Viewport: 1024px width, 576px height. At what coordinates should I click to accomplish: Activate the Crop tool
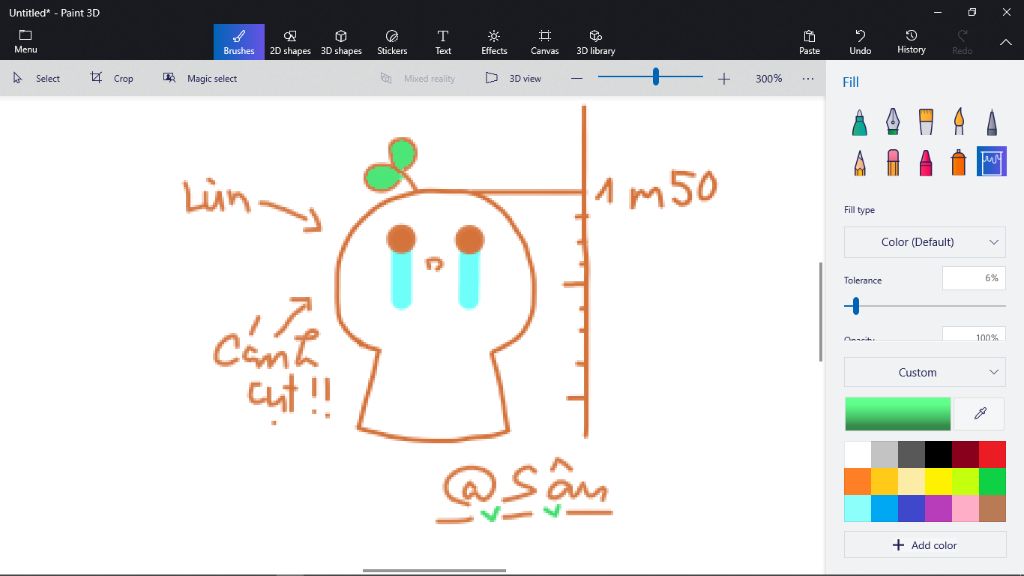click(112, 78)
